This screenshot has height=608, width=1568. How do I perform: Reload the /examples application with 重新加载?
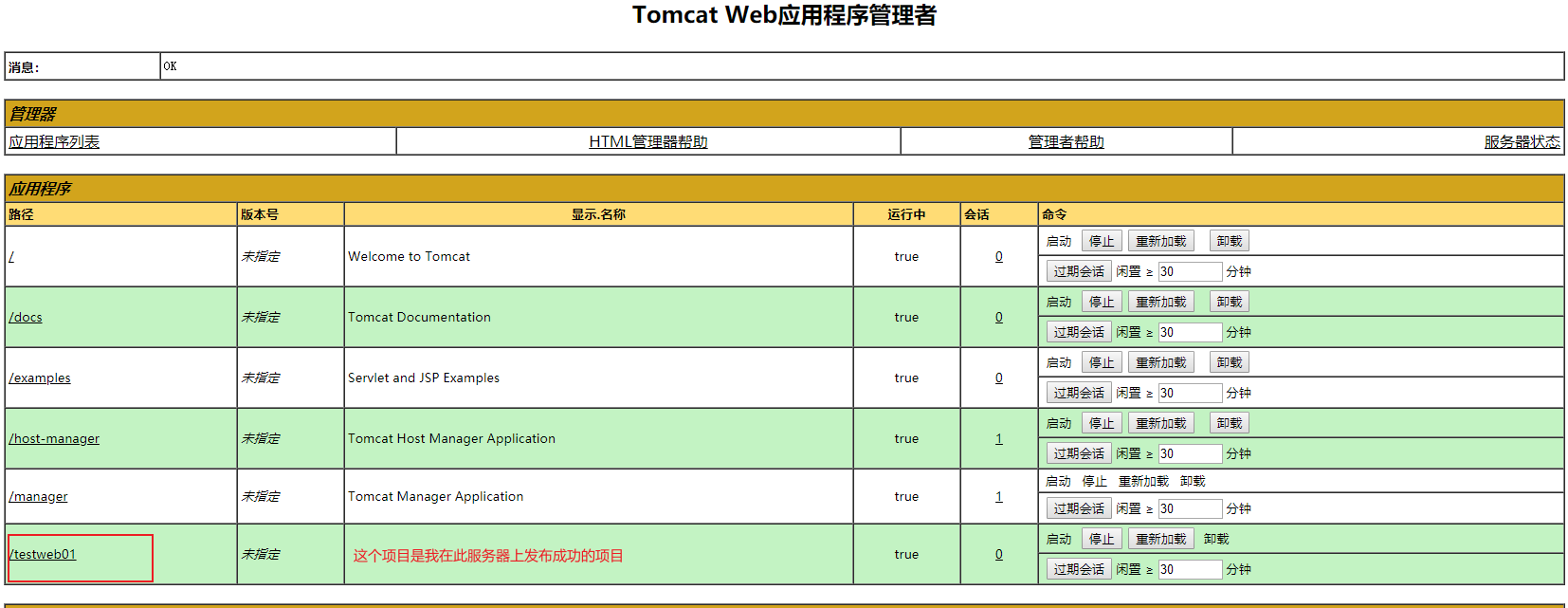(x=1161, y=362)
